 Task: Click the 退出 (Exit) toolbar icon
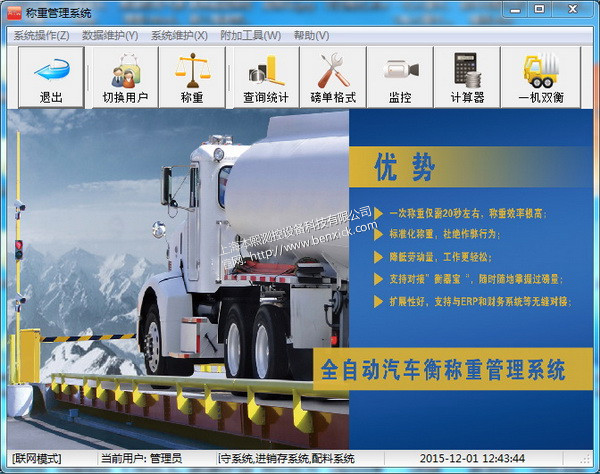(51, 77)
